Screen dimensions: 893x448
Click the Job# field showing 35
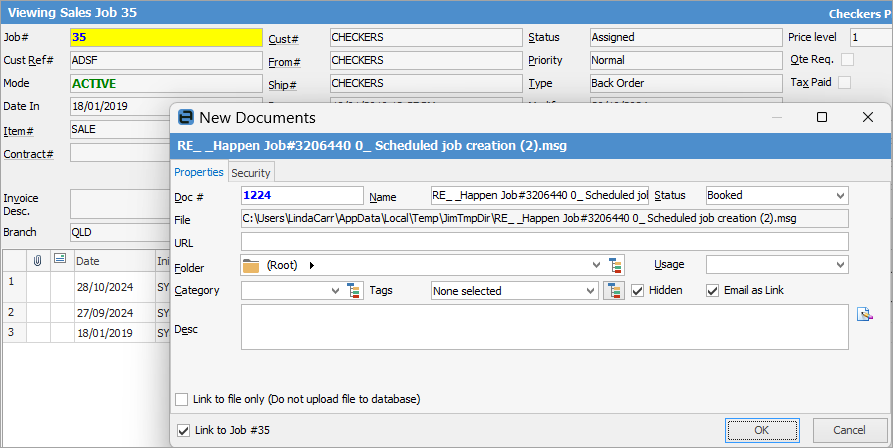(166, 38)
